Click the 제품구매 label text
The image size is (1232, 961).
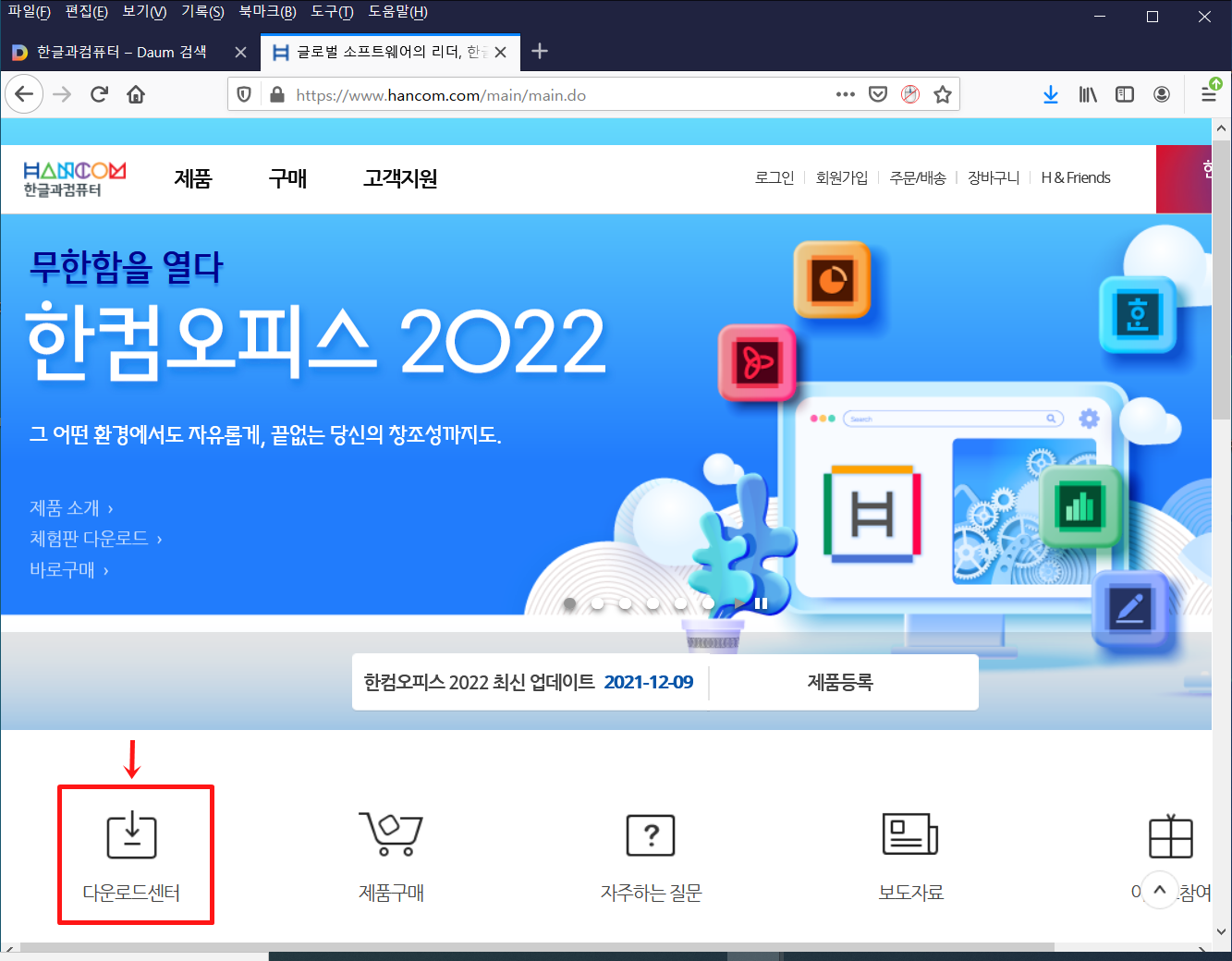(x=391, y=893)
